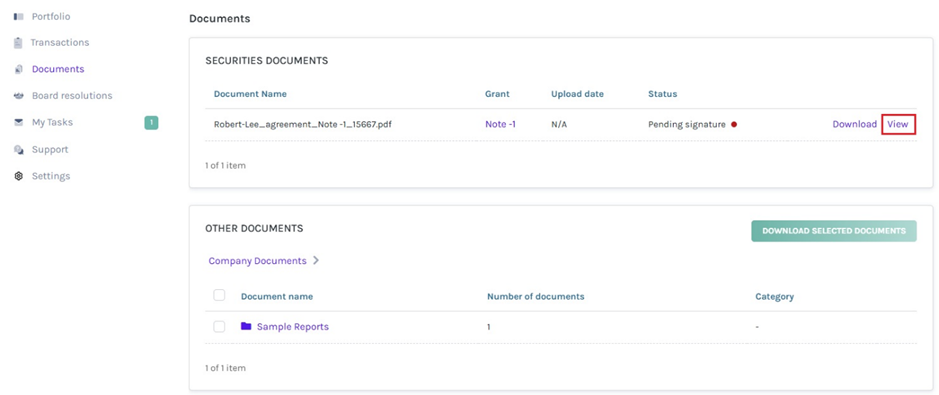Click the OTHER DOCUMENTS section title
The height and width of the screenshot is (395, 939).
[x=255, y=229]
